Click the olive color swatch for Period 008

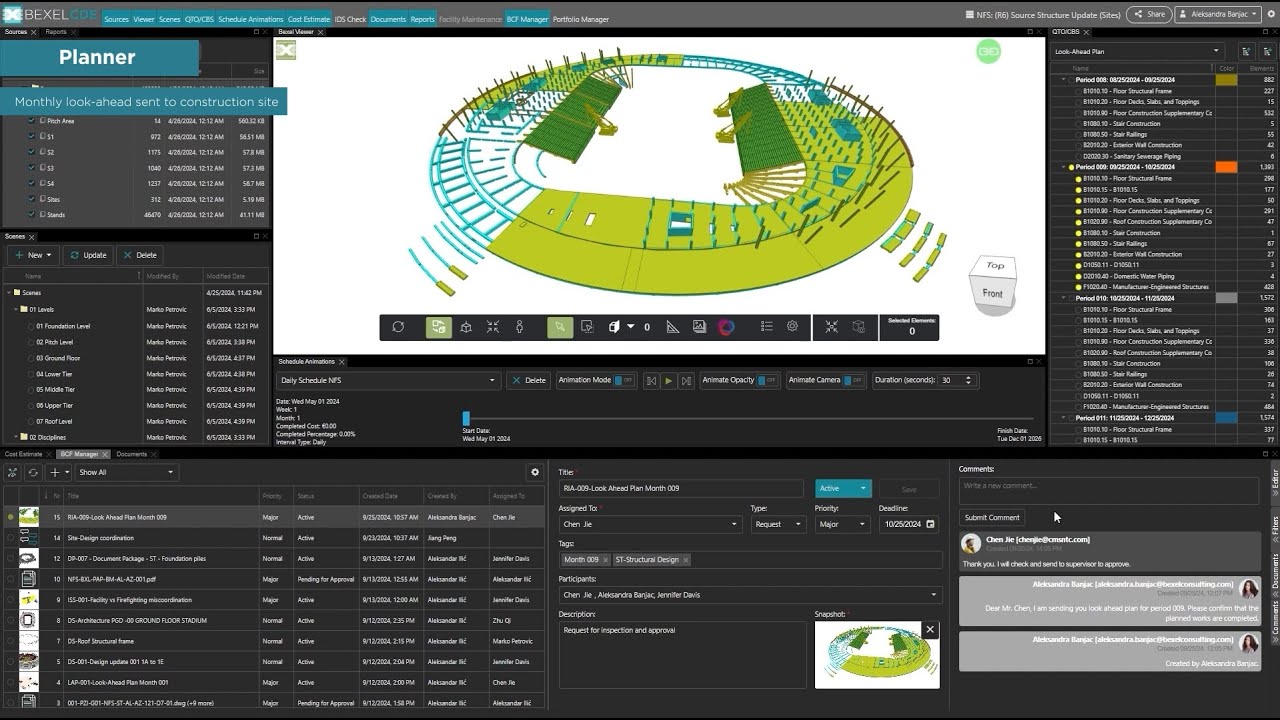click(x=1226, y=80)
